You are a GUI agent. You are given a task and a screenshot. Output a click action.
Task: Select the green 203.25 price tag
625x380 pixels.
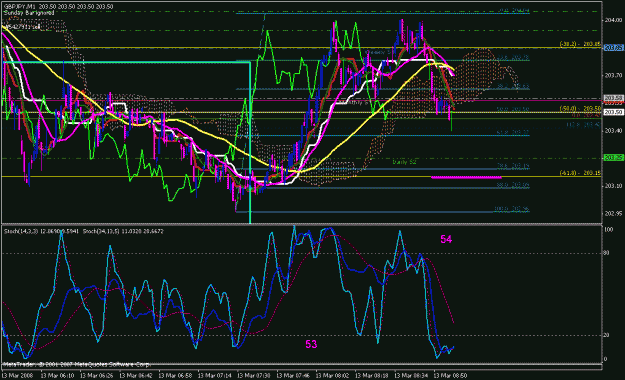[x=613, y=158]
